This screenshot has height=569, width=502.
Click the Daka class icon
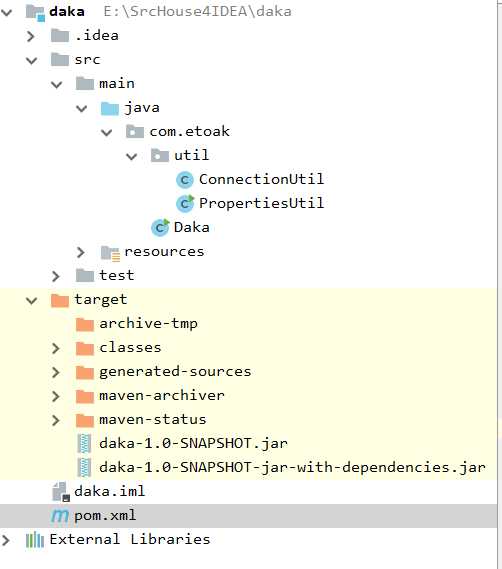click(160, 228)
